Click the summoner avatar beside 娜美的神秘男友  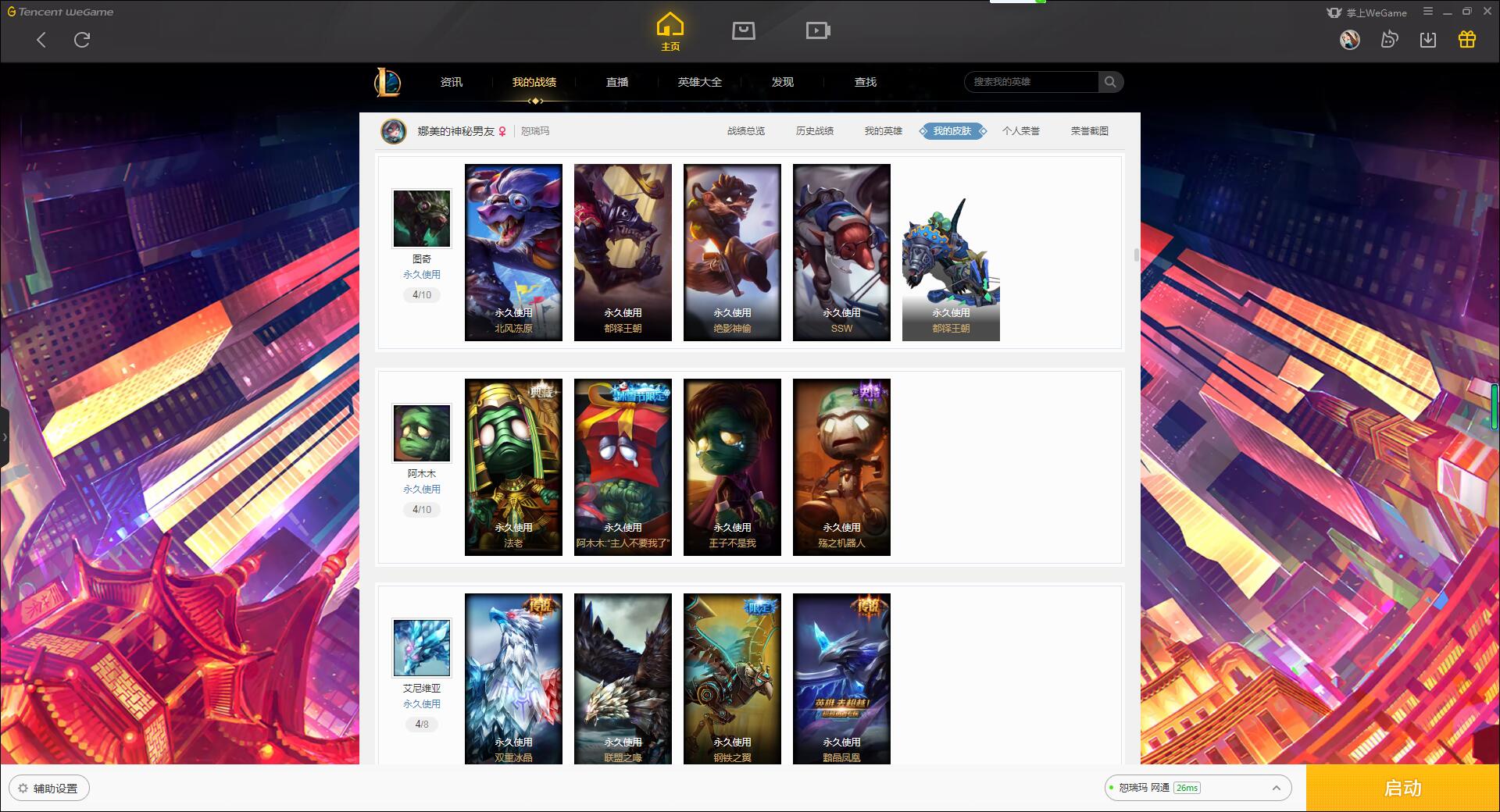394,131
